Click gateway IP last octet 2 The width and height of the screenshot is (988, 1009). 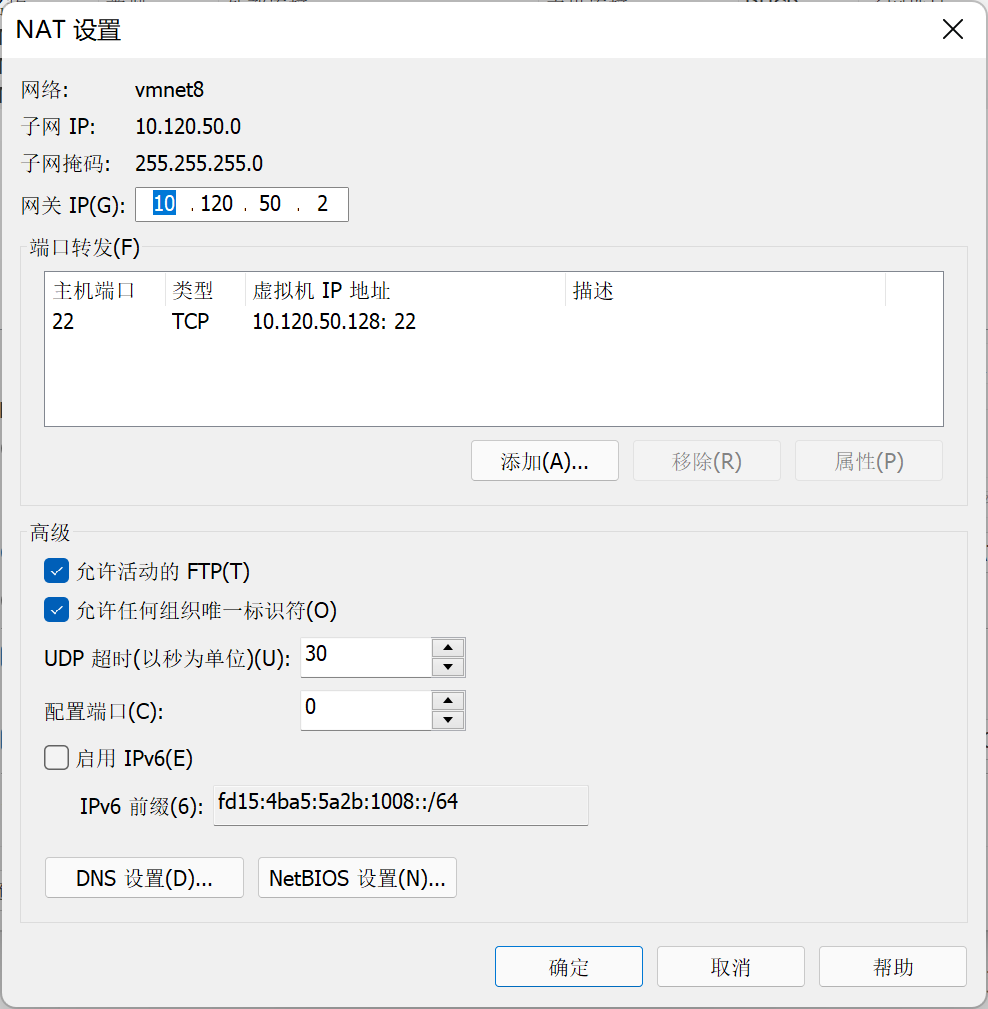tap(322, 204)
